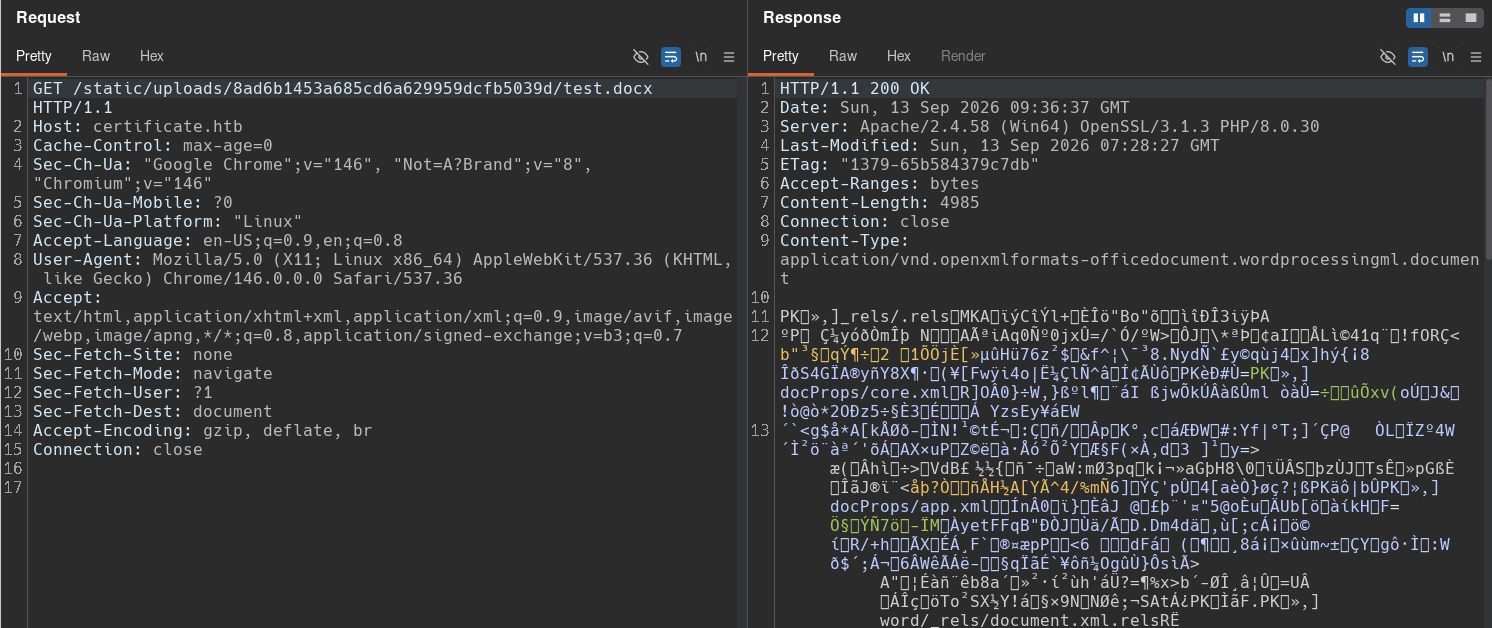This screenshot has height=628, width=1492.
Task: Click 'Sec-Fetch-Dest: document' header line
Action: click(153, 412)
